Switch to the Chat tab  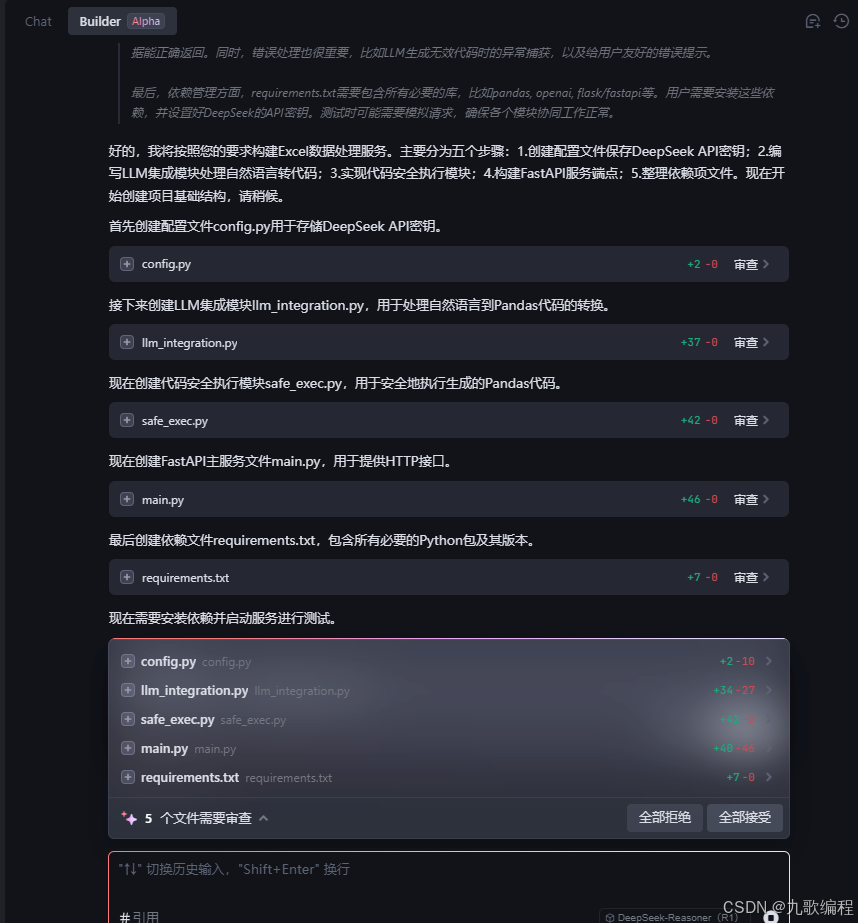[x=38, y=21]
